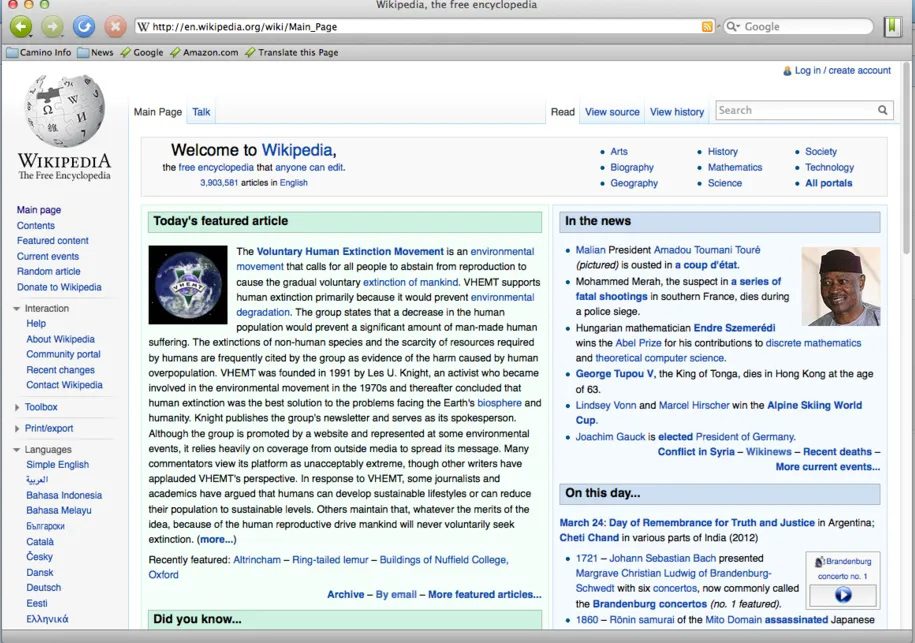Open the Conflict in Syria link
Image resolution: width=915 pixels, height=643 pixels.
click(x=696, y=452)
